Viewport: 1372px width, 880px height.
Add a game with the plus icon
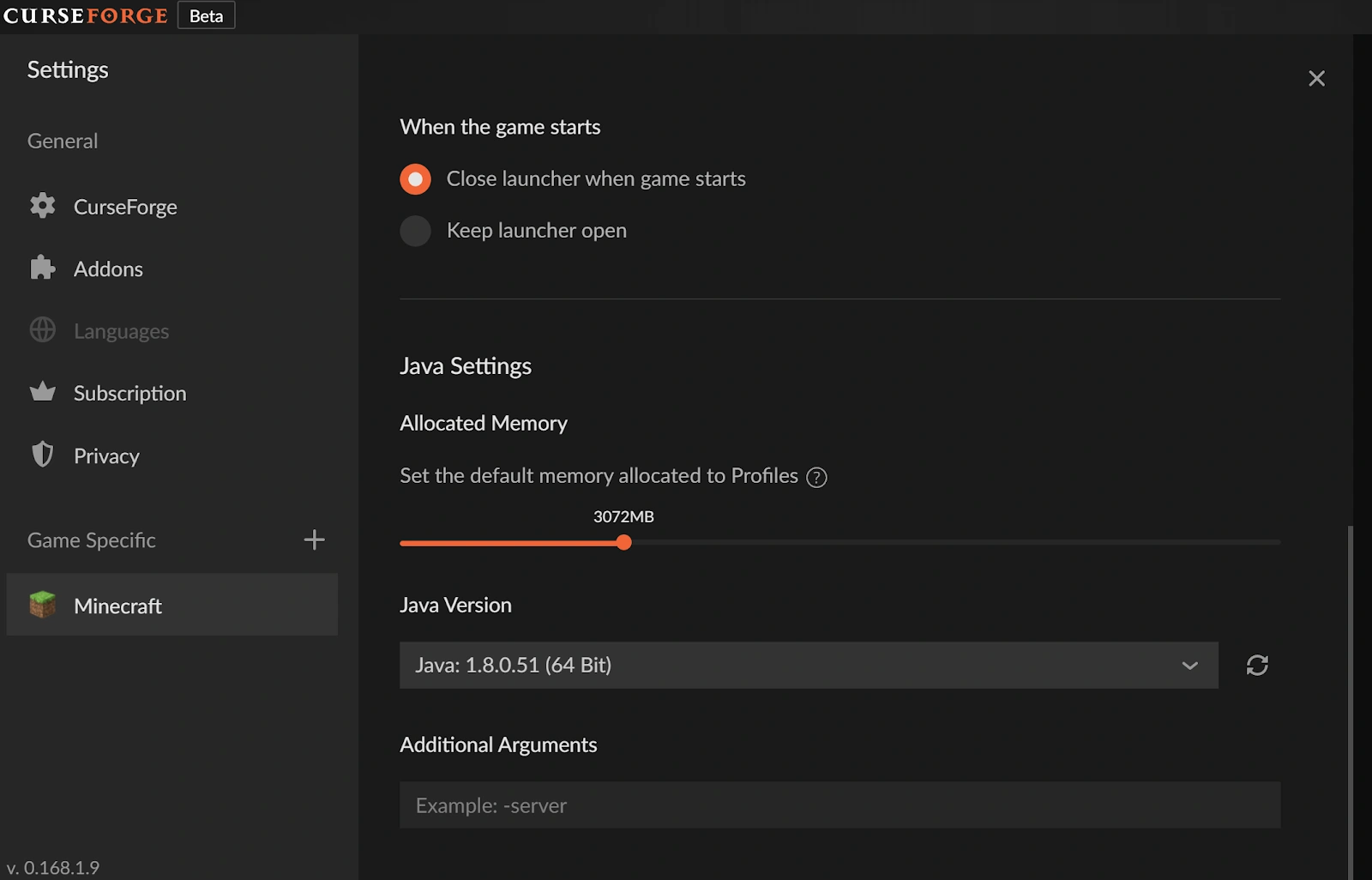314,539
